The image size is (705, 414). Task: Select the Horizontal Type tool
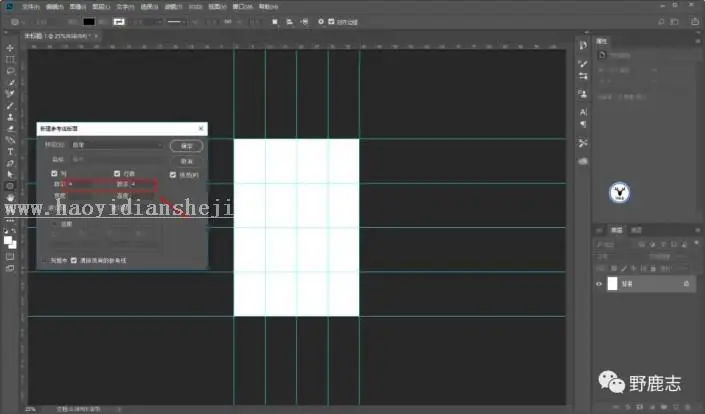pos(10,152)
